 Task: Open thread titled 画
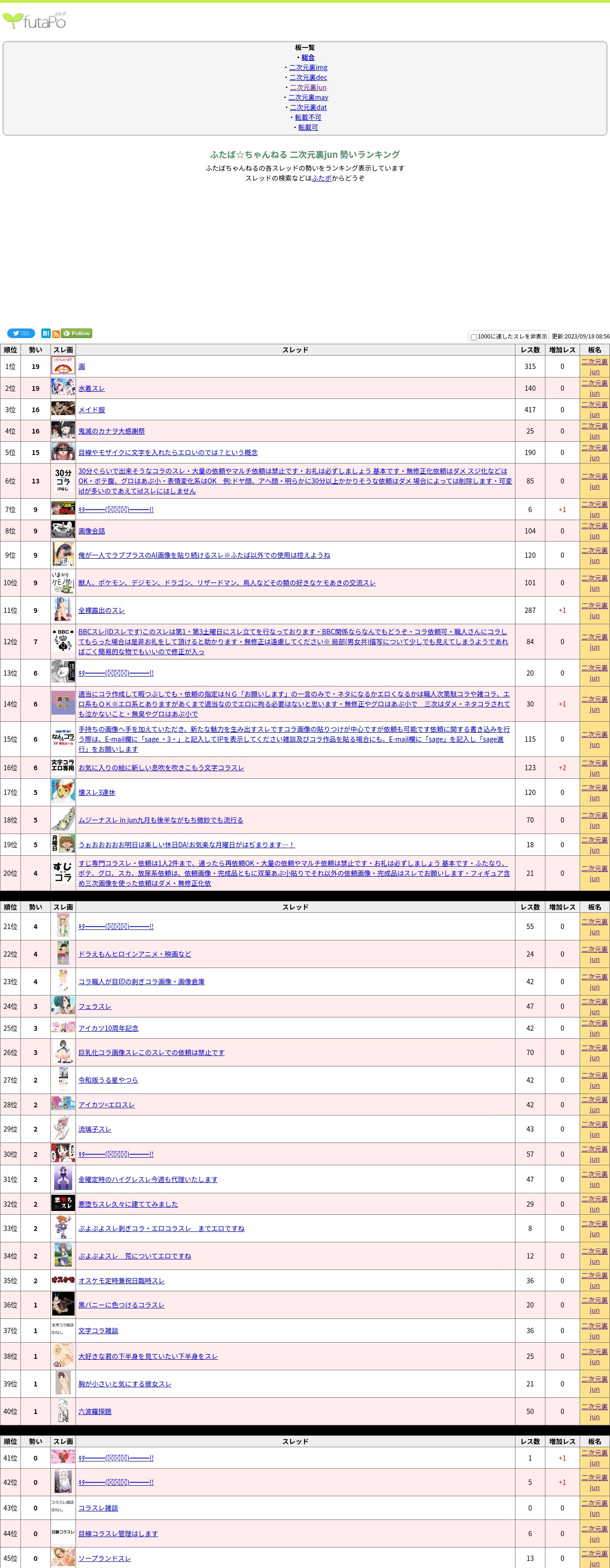[x=82, y=367]
